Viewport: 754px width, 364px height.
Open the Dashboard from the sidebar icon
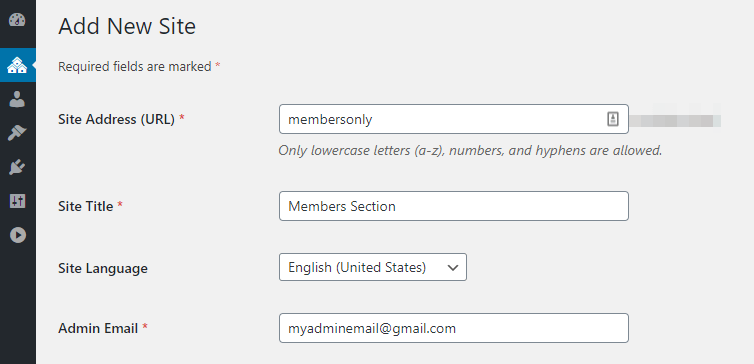click(x=17, y=21)
